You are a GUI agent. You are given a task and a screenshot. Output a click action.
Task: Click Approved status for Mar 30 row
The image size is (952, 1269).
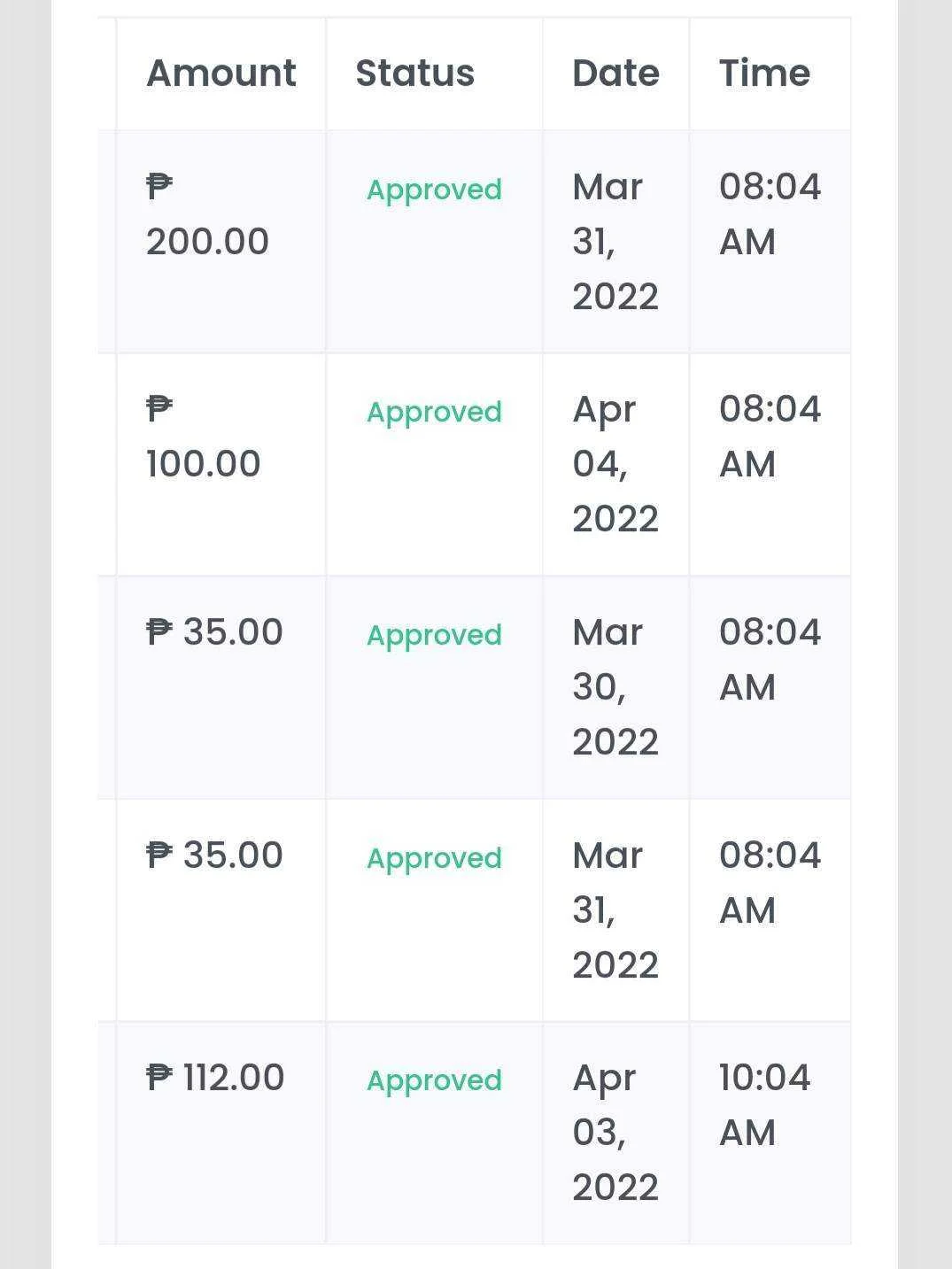[x=434, y=635]
